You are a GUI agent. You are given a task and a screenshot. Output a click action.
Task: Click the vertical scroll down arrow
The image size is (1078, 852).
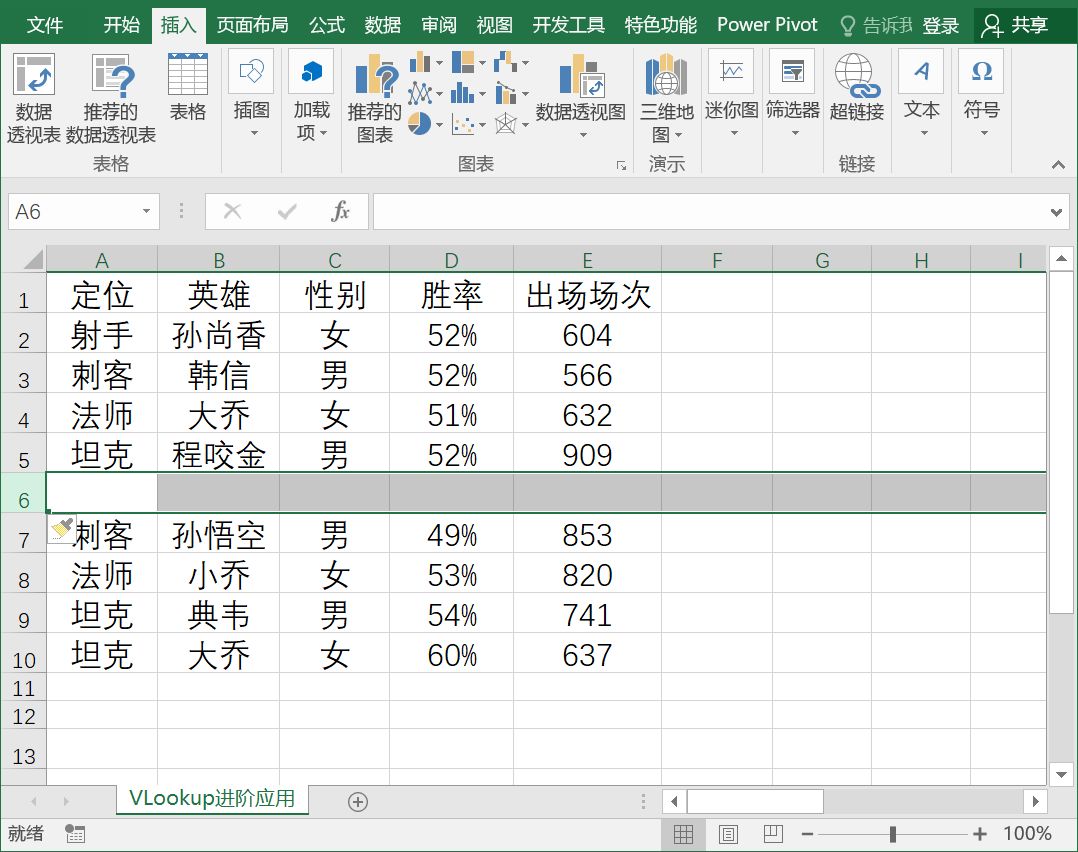click(x=1061, y=774)
